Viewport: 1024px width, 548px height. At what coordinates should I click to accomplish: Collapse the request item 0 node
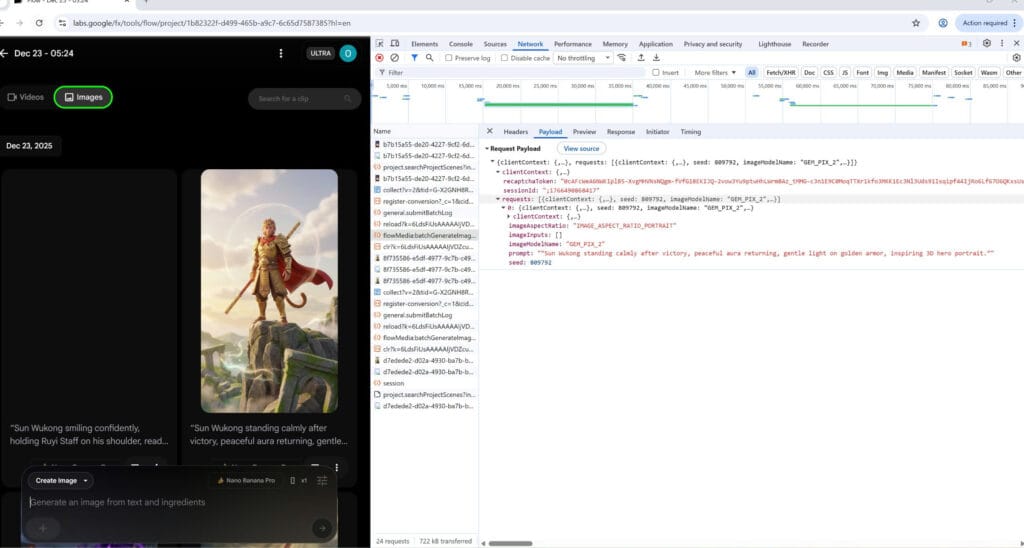[504, 208]
